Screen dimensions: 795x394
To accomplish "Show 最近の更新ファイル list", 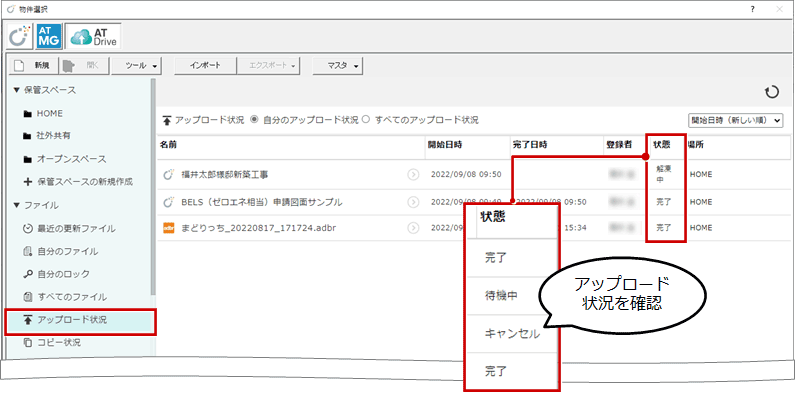I will (x=69, y=228).
